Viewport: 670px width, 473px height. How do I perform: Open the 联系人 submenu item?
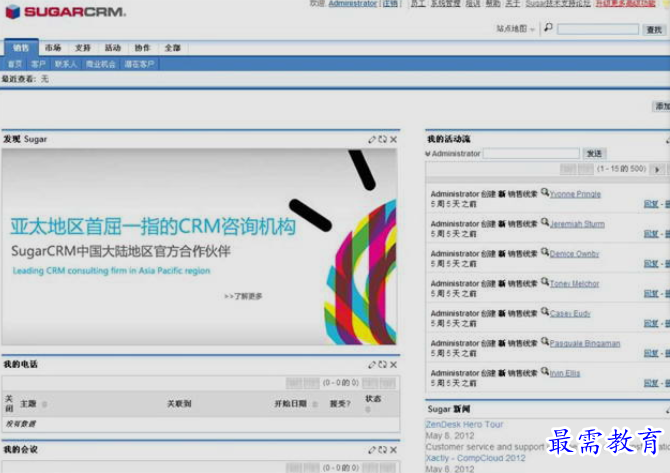click(66, 64)
